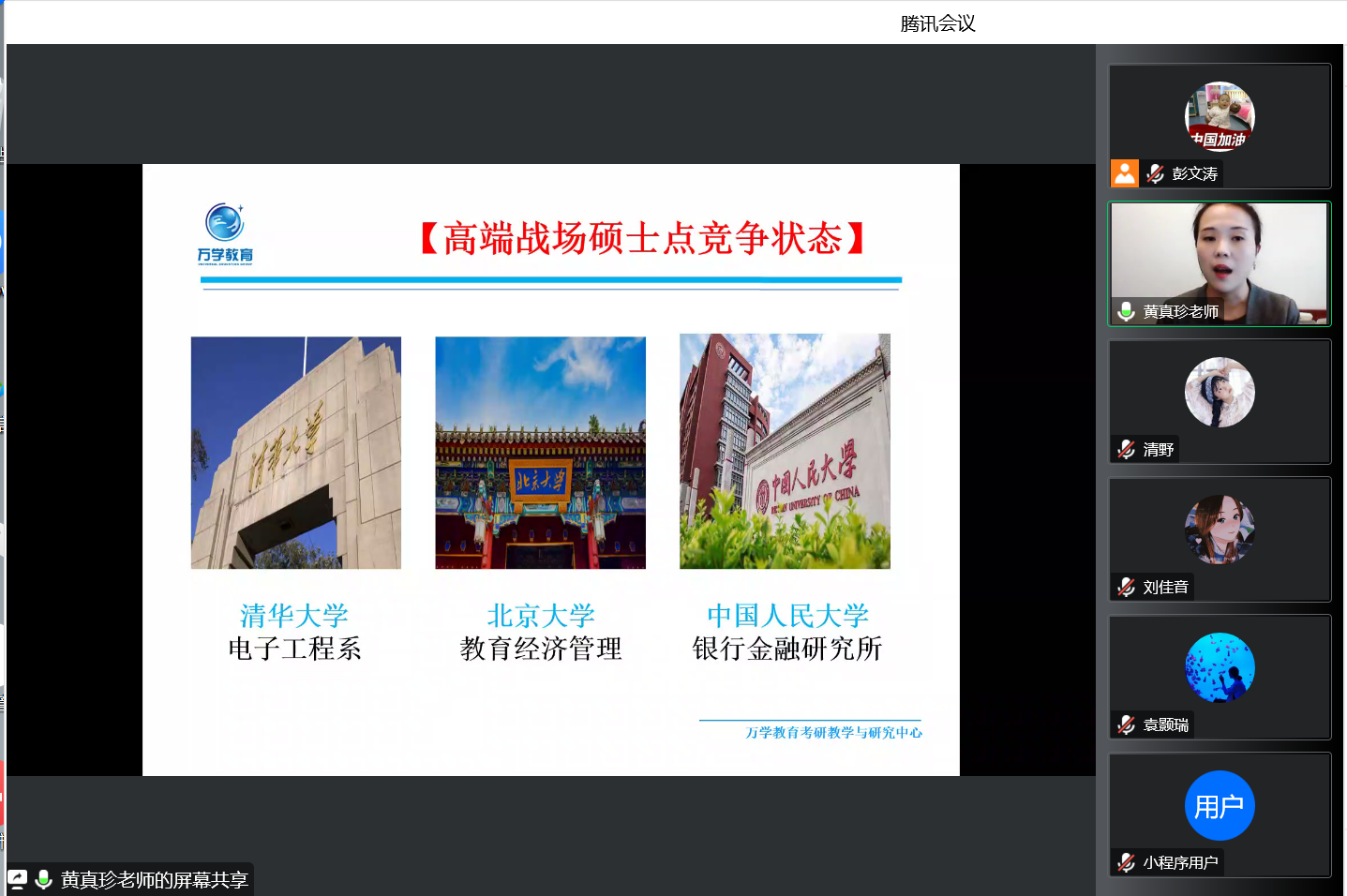This screenshot has width=1347, height=896.
Task: Click 袁颢瑞's muted microphone icon
Action: [1126, 724]
